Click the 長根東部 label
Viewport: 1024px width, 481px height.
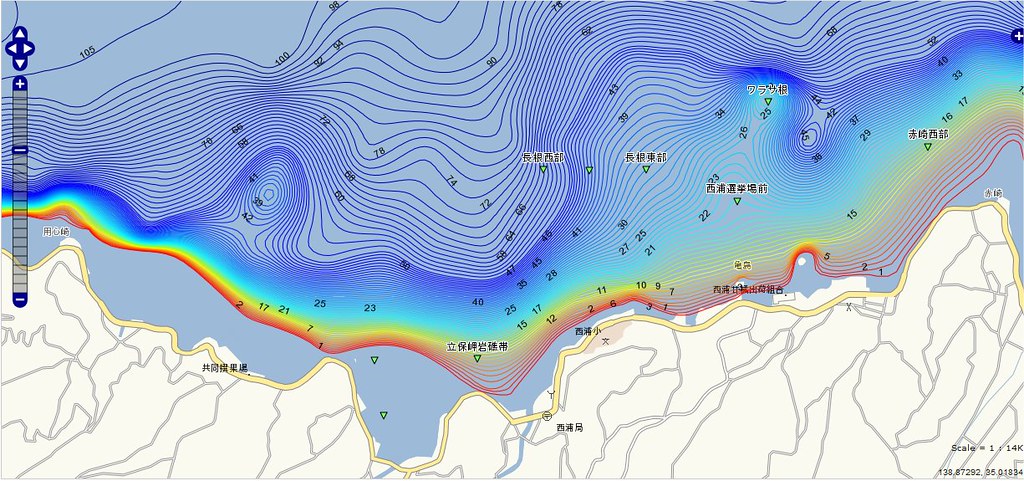[x=646, y=157]
